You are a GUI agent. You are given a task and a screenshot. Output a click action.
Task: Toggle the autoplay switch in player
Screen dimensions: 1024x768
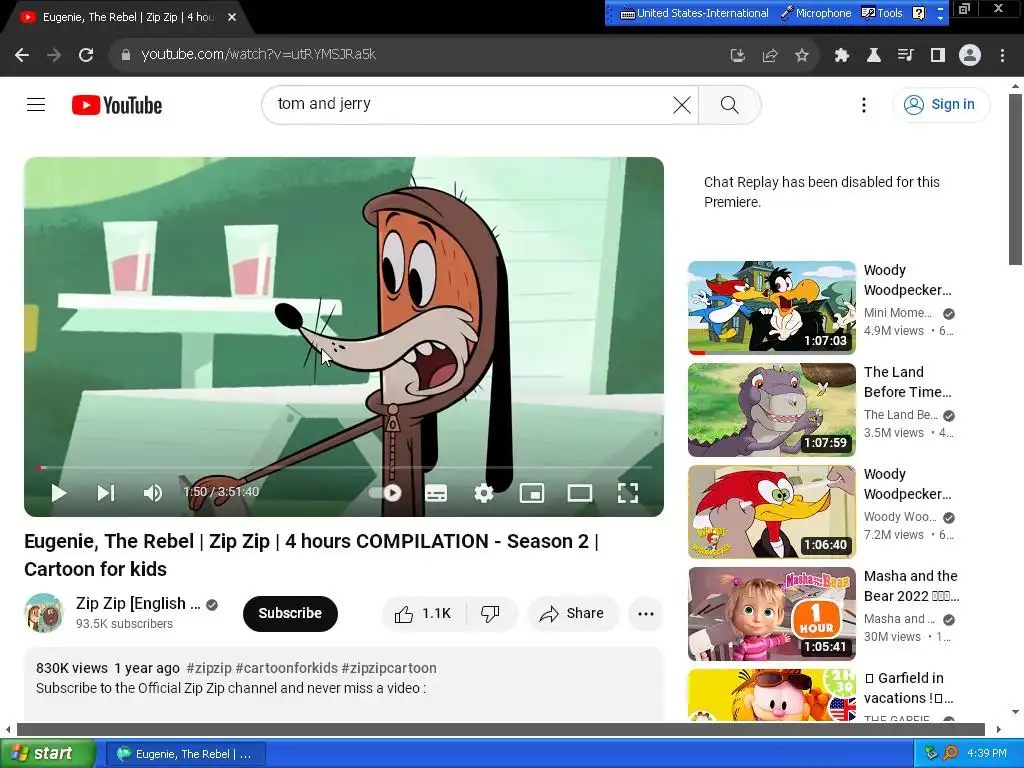pos(385,493)
